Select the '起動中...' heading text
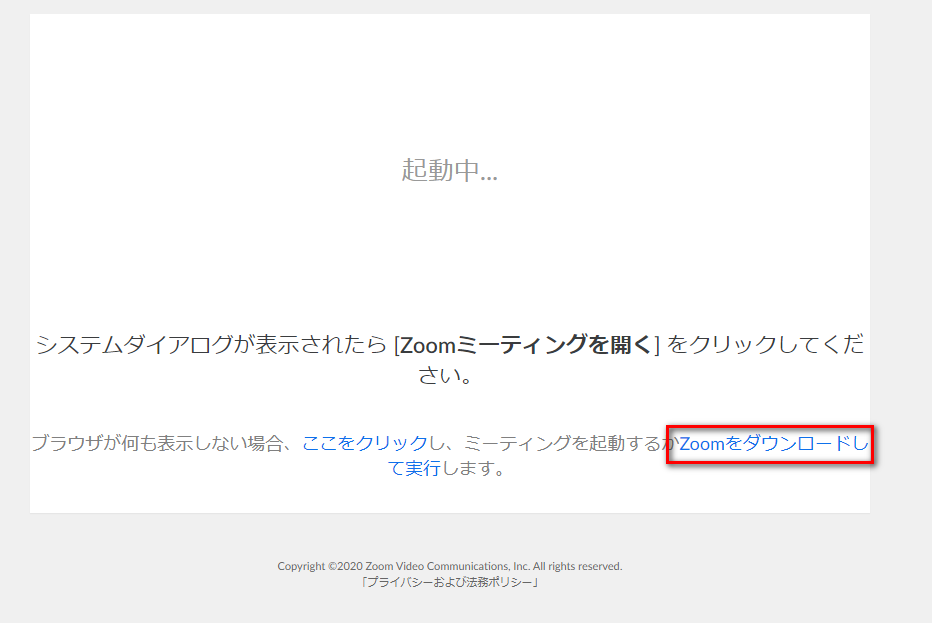The height and width of the screenshot is (623, 932). coord(449,170)
